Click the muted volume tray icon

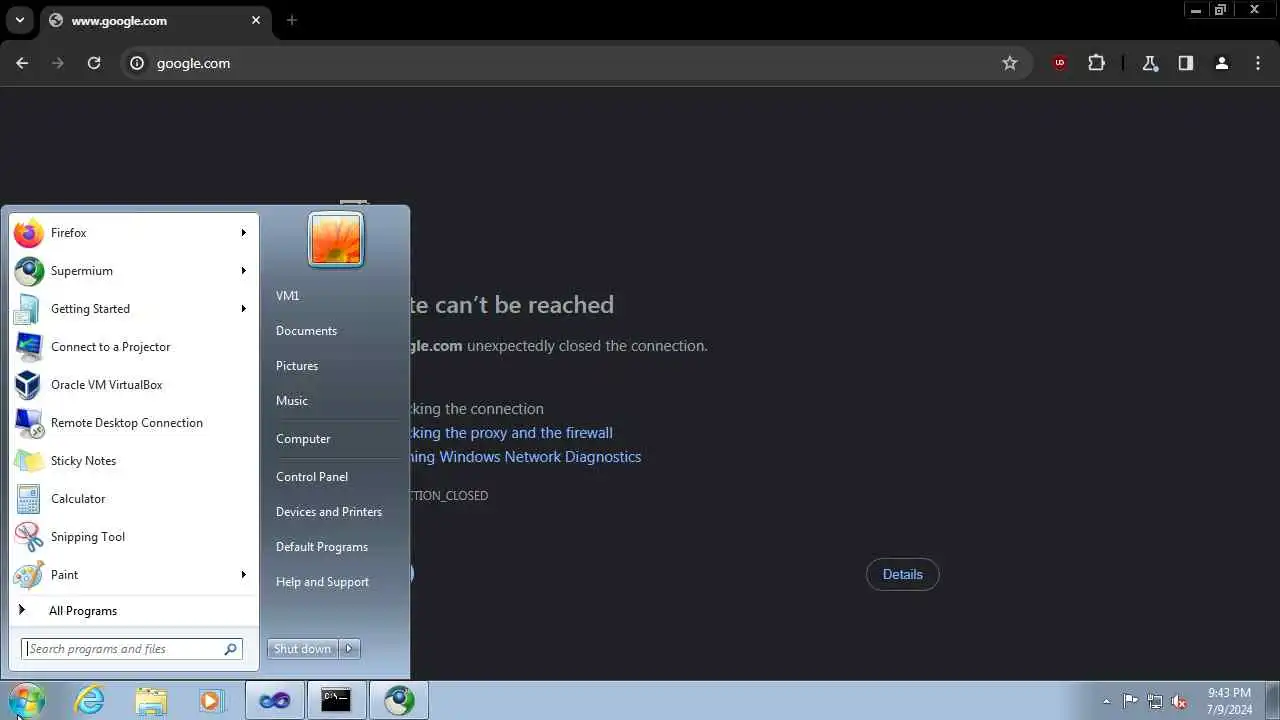1179,701
